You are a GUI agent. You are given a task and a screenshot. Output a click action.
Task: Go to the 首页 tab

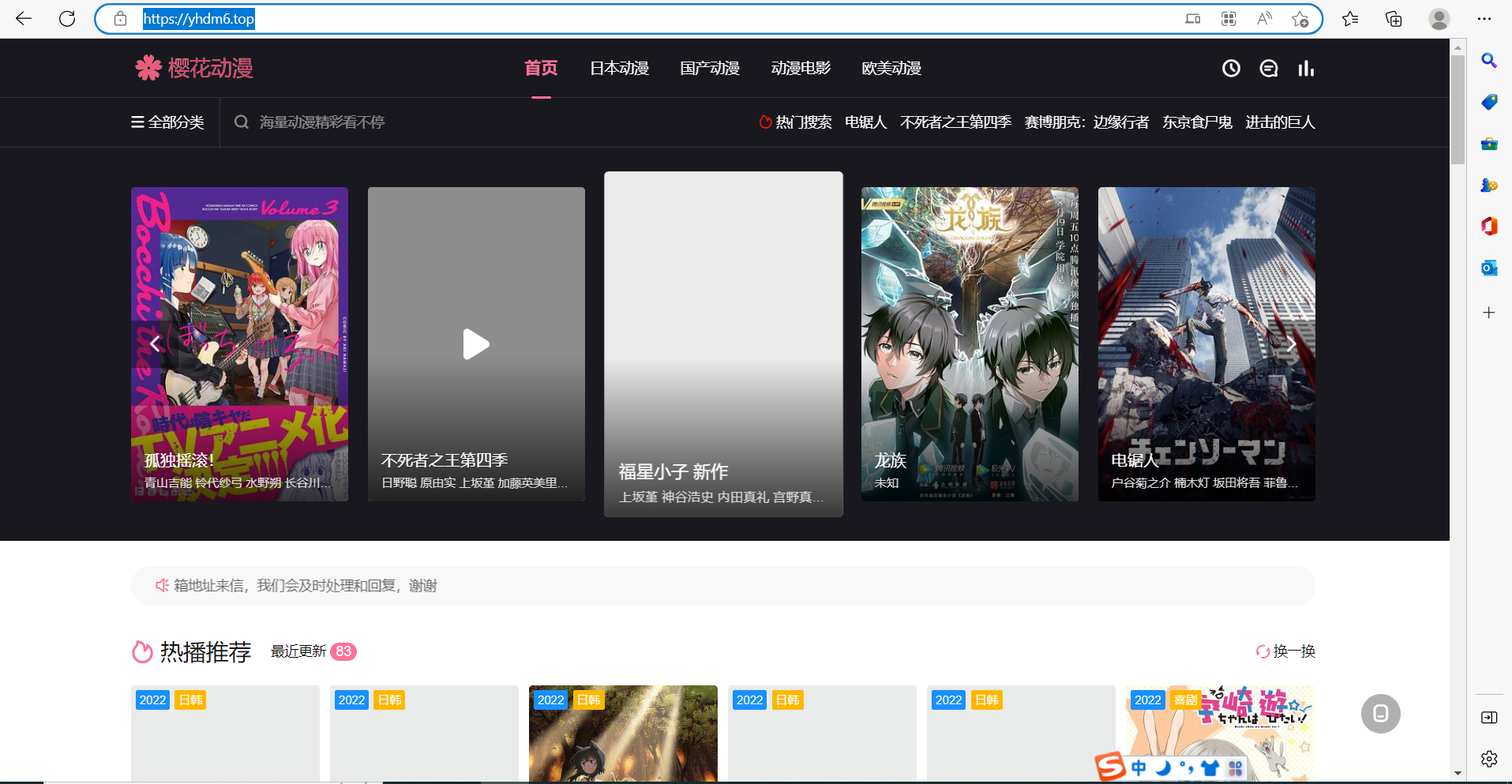(541, 68)
